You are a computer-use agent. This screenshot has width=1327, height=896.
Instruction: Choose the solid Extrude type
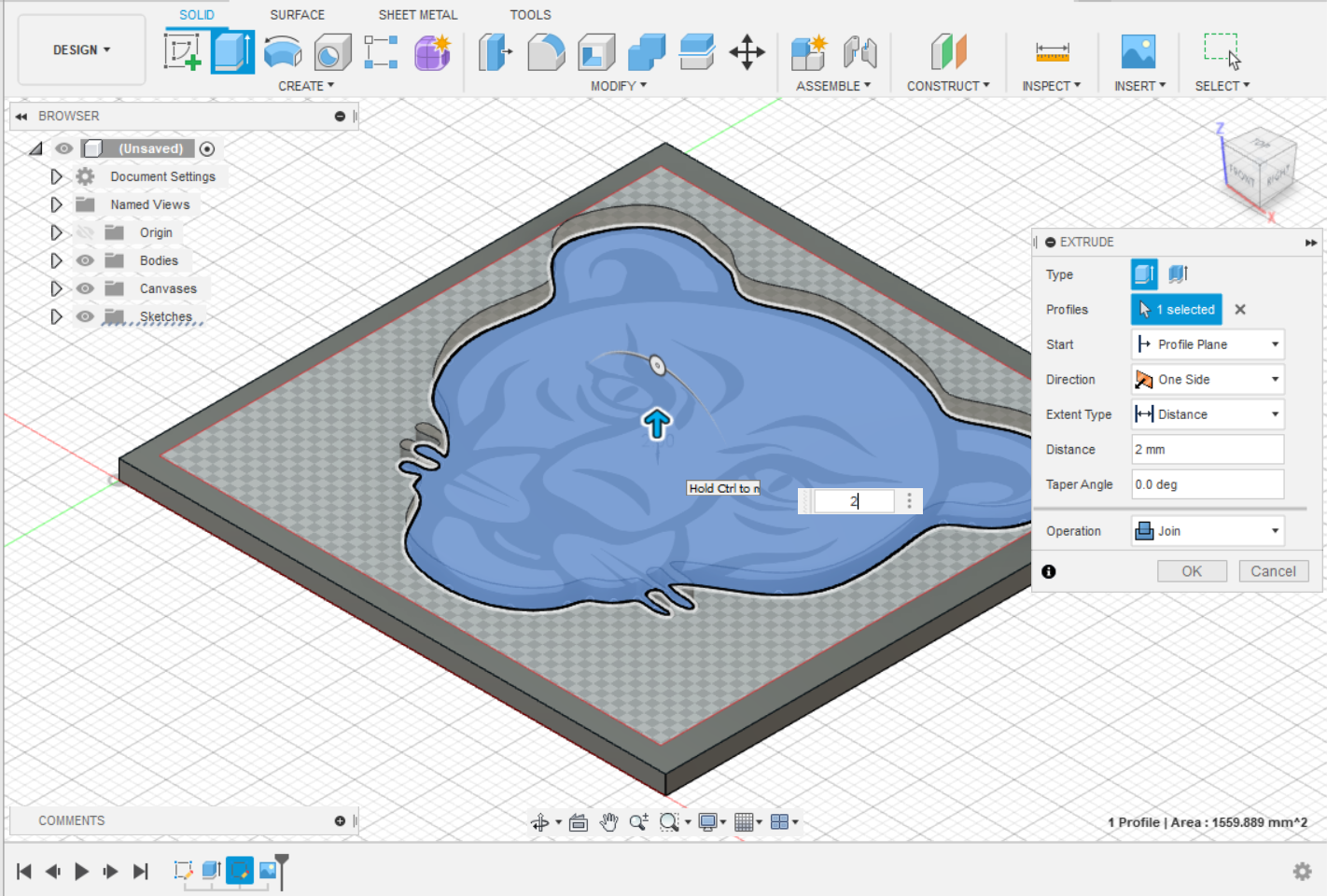point(1144,274)
